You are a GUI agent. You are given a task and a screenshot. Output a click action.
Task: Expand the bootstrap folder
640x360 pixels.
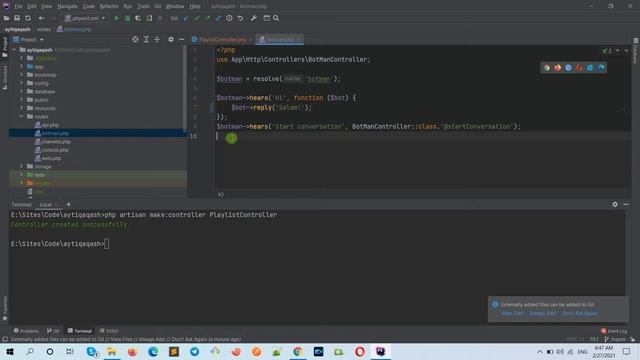point(22,75)
